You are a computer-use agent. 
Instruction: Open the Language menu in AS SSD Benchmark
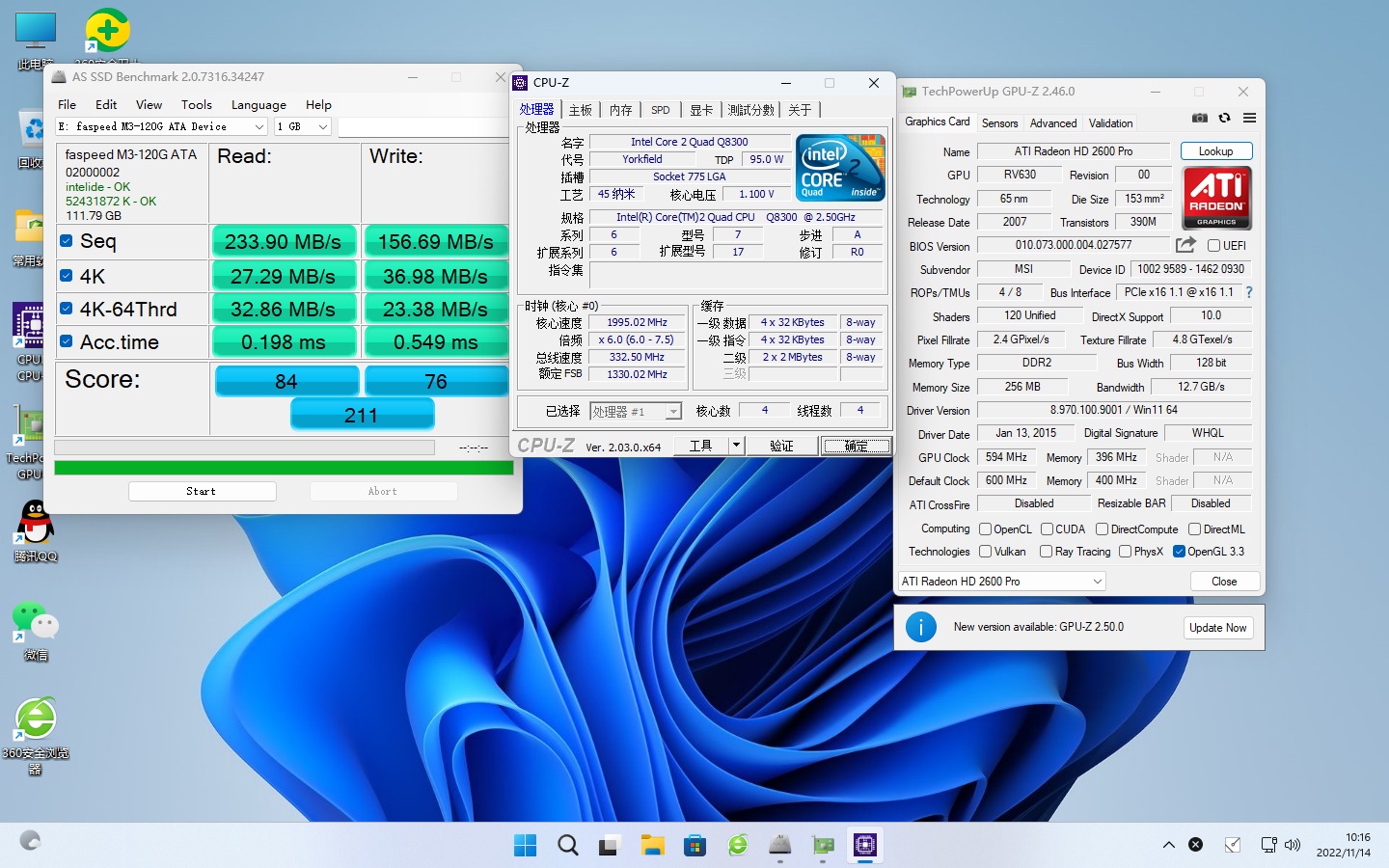click(x=259, y=104)
